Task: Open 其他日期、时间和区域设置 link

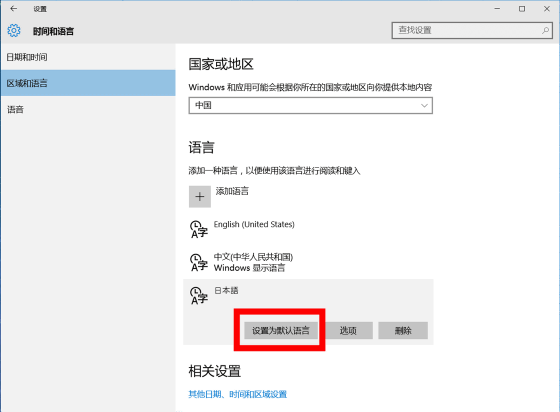Action: 238,394
